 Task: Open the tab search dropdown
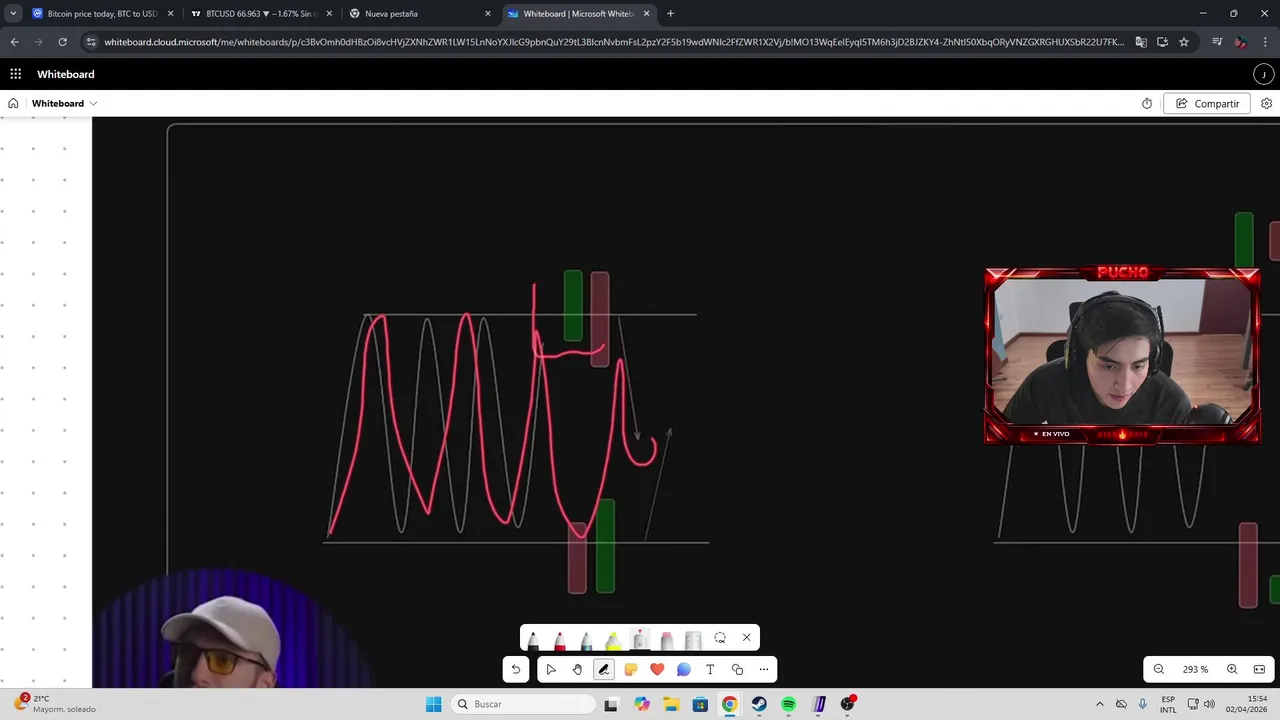pos(13,14)
